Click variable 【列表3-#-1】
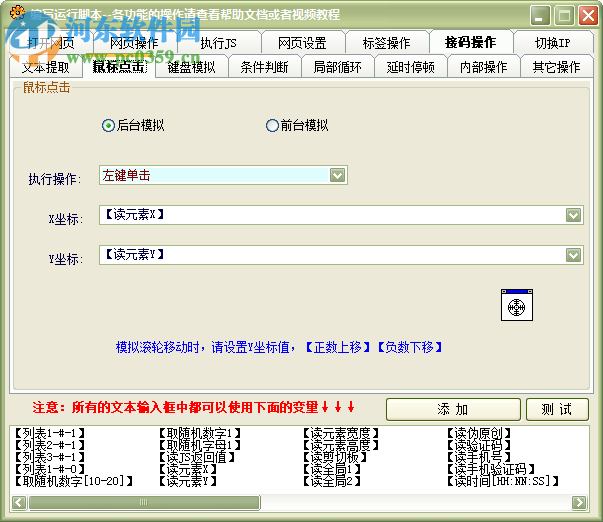Screen dimensions: 603x522 tap(50, 457)
